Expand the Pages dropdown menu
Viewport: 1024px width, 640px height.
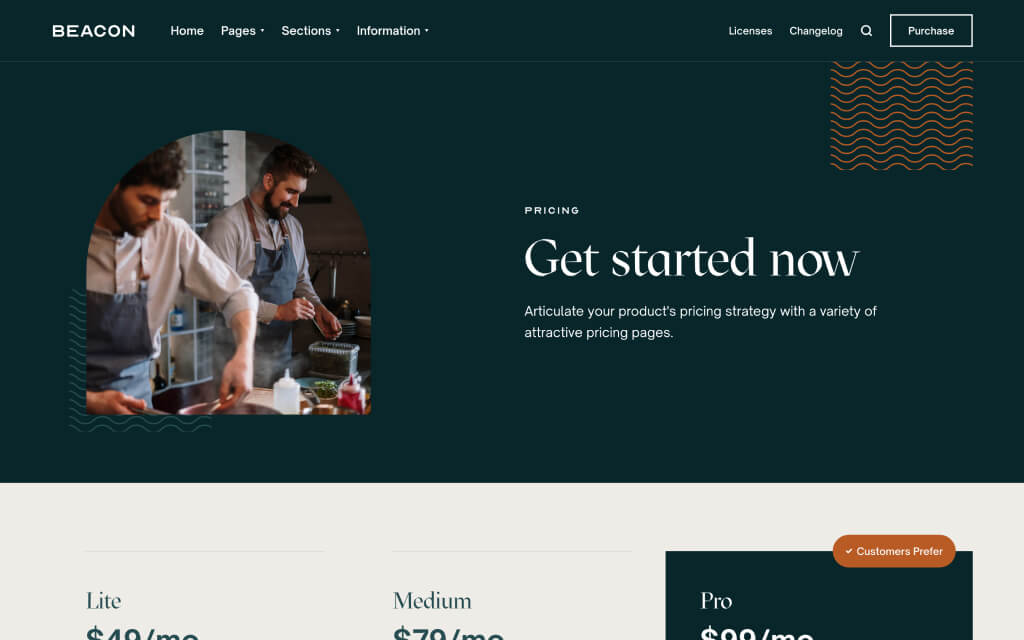pyautogui.click(x=242, y=31)
